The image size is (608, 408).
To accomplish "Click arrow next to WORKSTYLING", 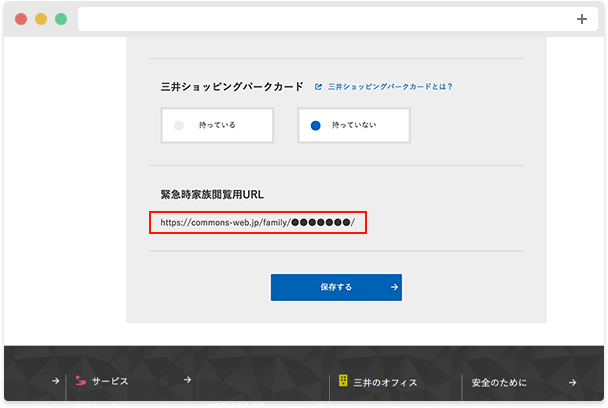I will [319, 405].
